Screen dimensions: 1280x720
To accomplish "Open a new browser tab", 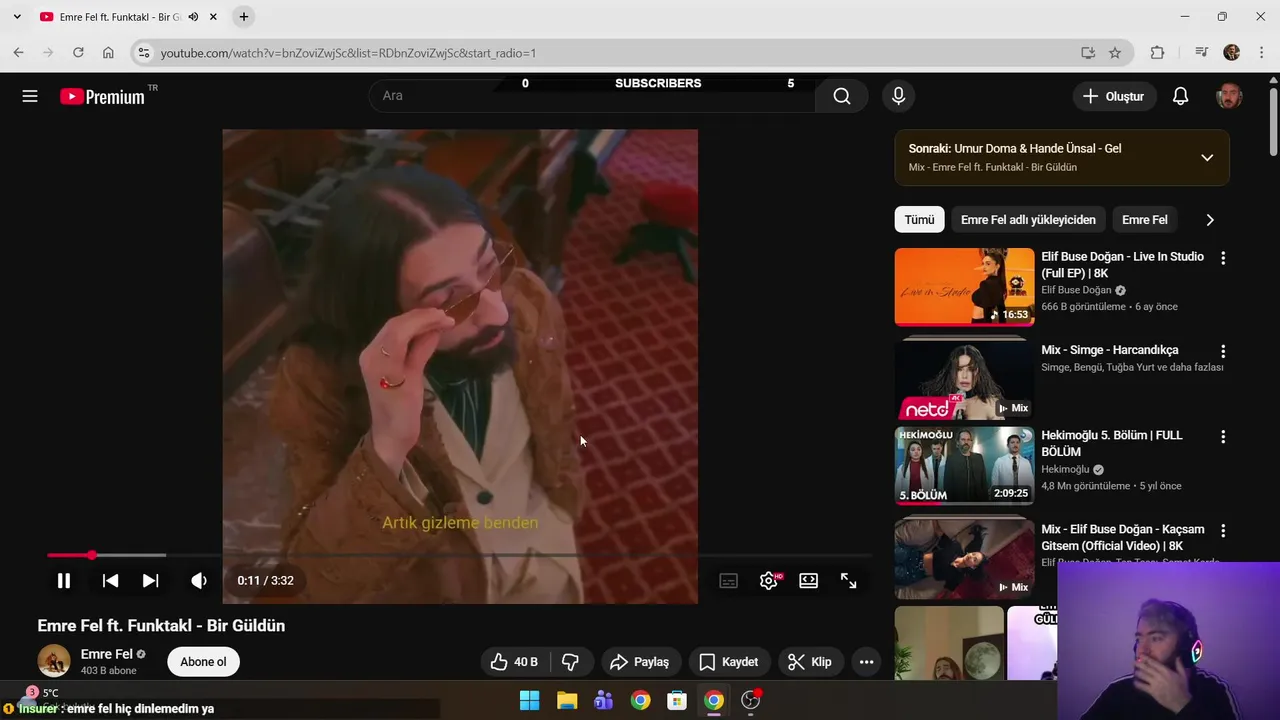I will (244, 17).
